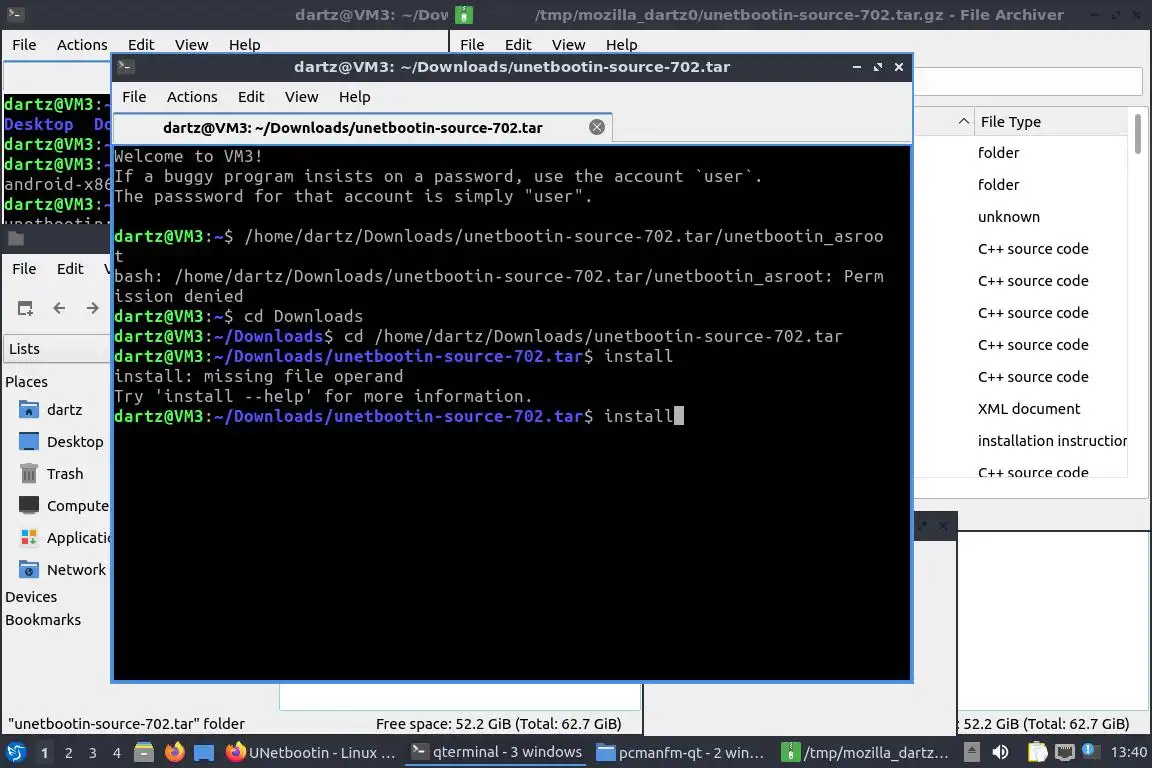This screenshot has width=1152, height=768.
Task: Select the installation instructions row in archiver
Action: (1051, 441)
